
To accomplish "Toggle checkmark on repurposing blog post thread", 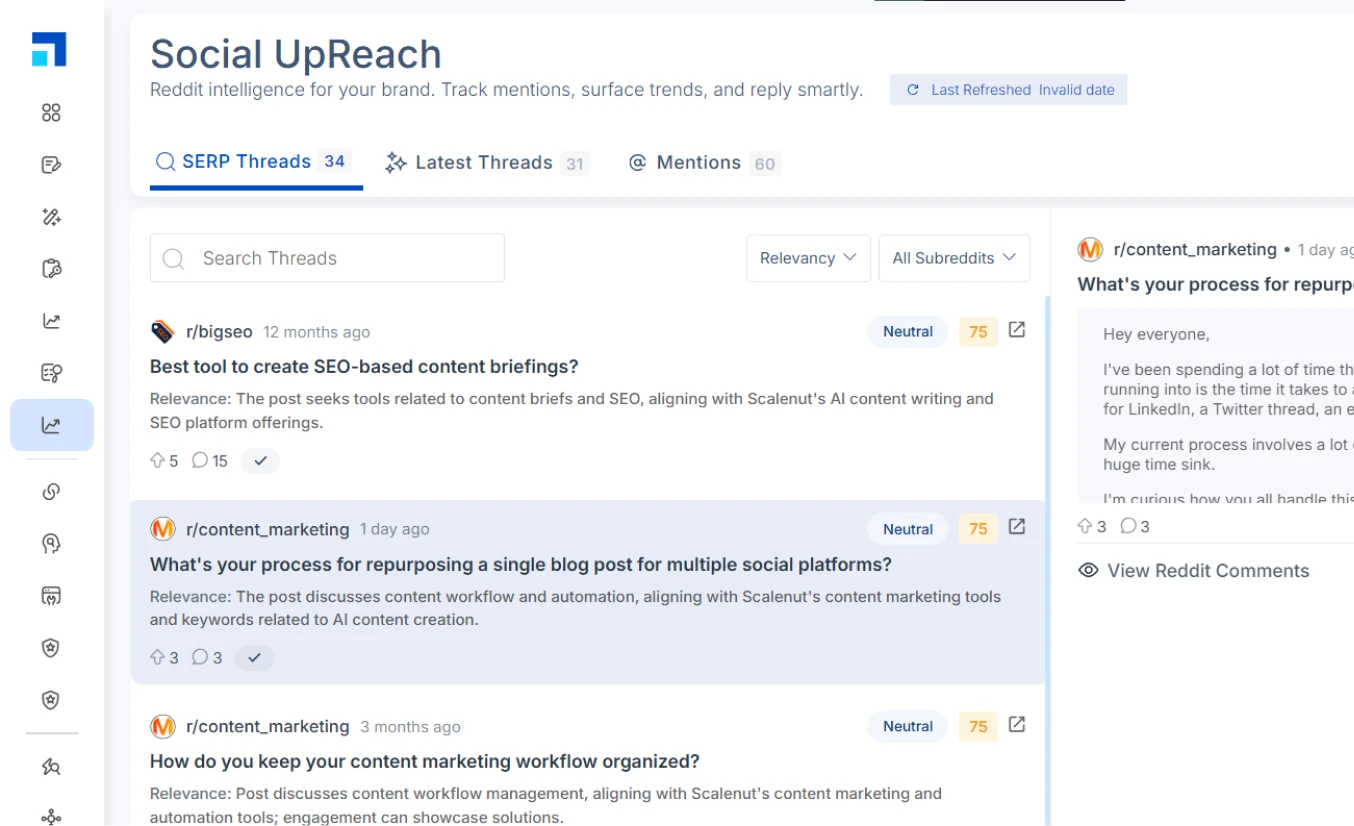I will 254,657.
